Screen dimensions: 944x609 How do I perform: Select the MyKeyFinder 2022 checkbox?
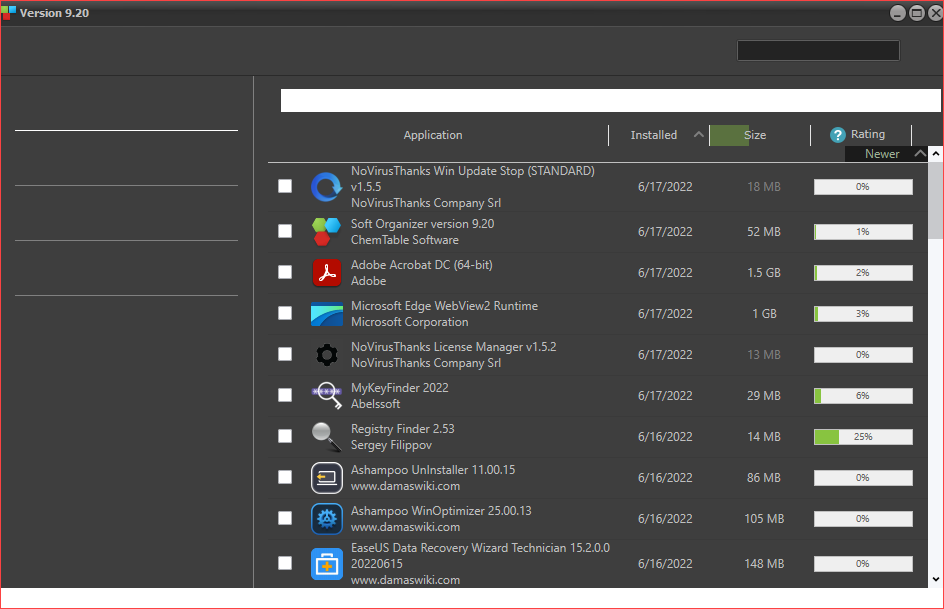(x=285, y=395)
